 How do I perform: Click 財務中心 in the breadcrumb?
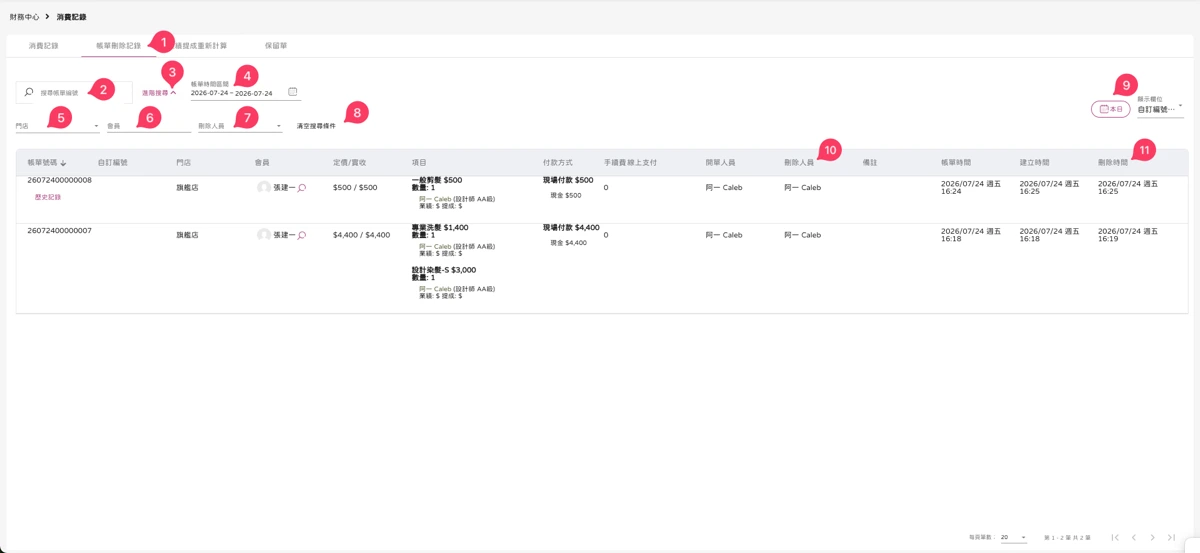click(25, 17)
